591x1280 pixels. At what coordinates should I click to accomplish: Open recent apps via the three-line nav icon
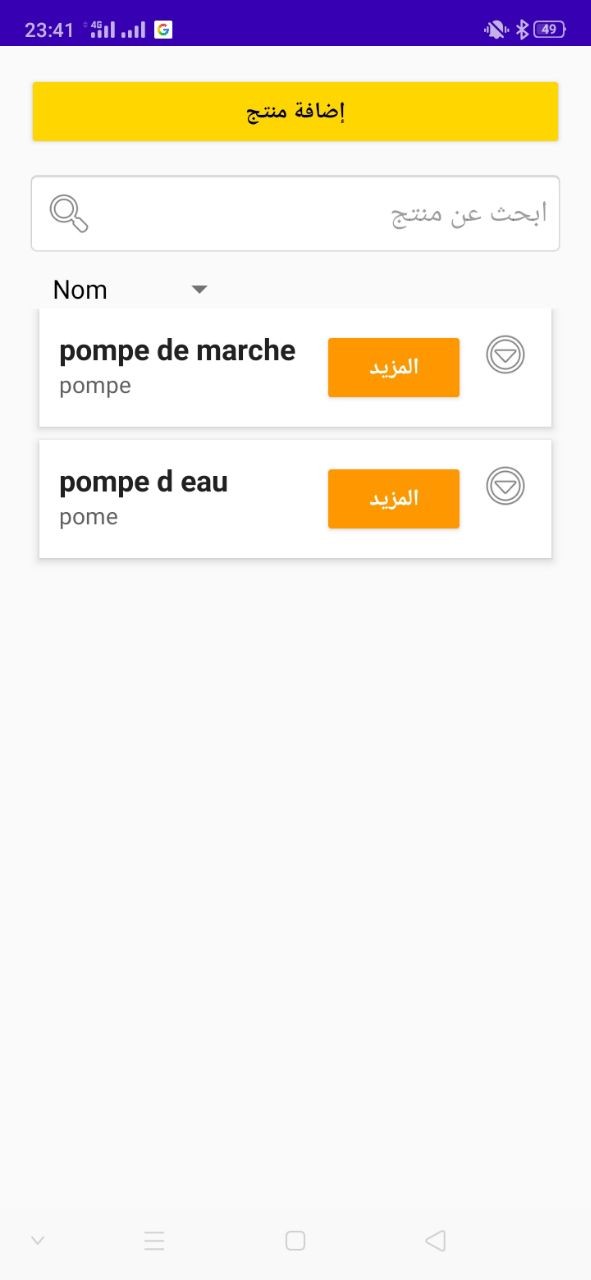(x=154, y=1241)
